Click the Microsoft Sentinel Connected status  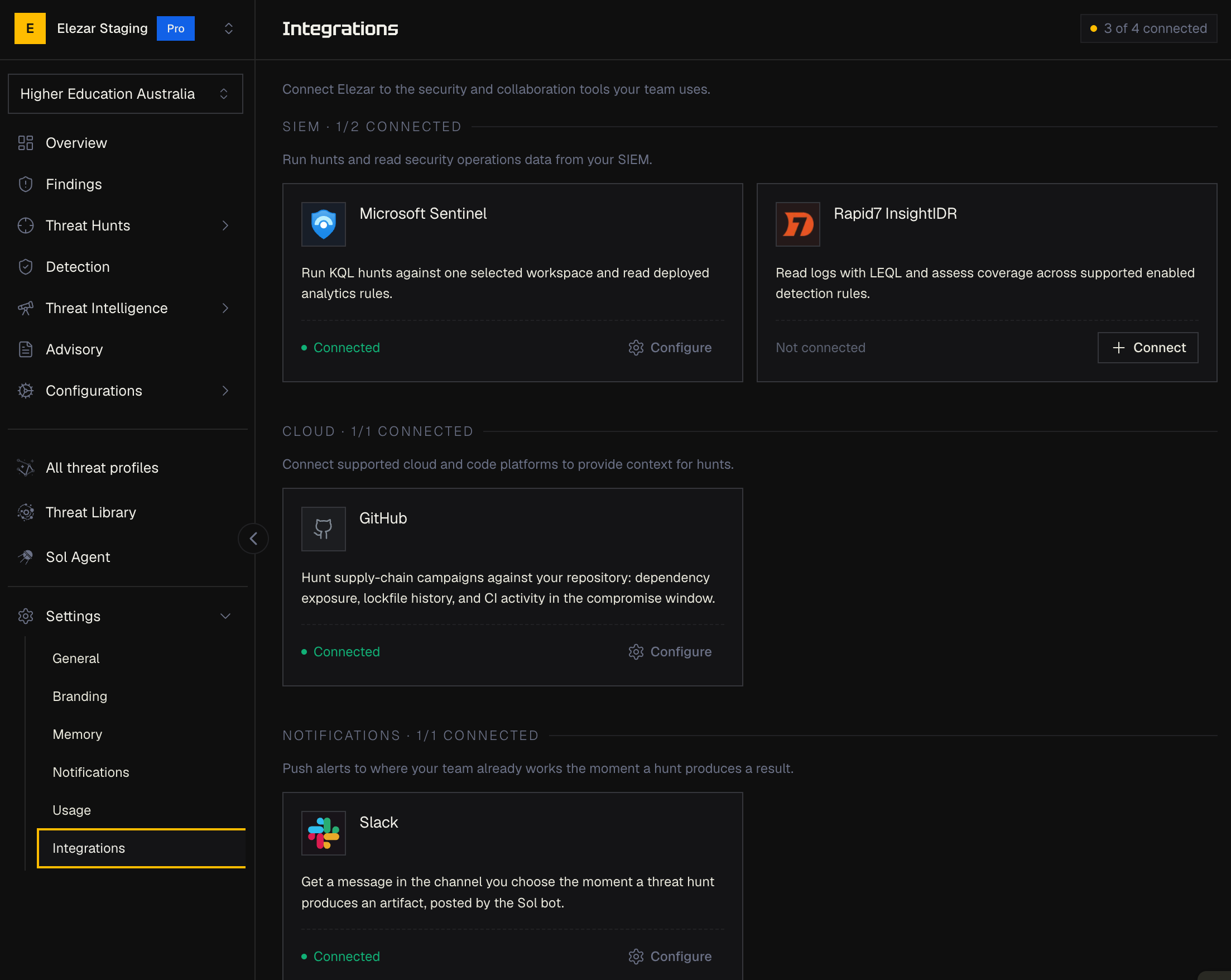pyautogui.click(x=340, y=348)
